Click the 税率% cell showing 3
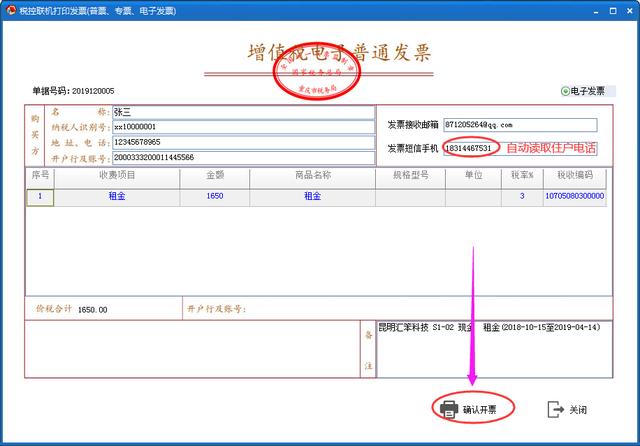The width and height of the screenshot is (640, 446). tap(521, 196)
